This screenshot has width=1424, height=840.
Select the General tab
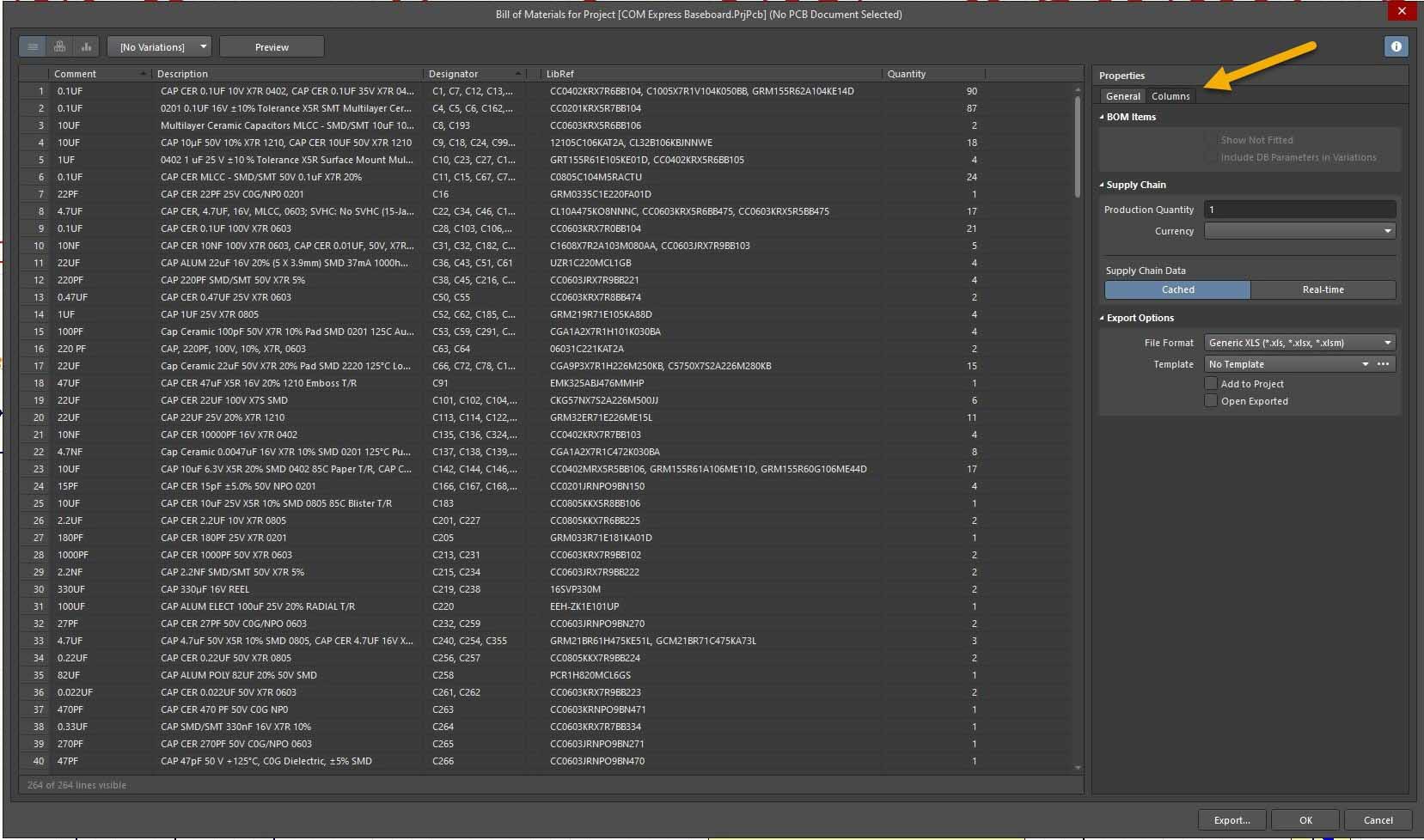[1122, 96]
